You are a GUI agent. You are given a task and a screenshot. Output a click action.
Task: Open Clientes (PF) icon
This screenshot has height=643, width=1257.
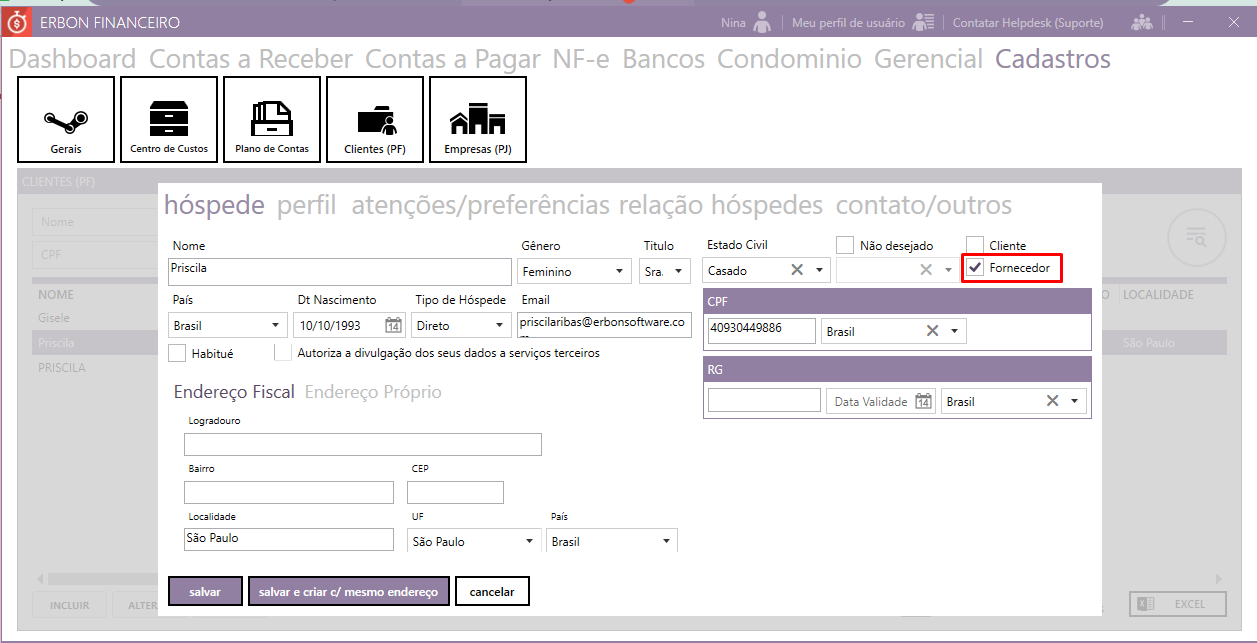click(x=375, y=119)
